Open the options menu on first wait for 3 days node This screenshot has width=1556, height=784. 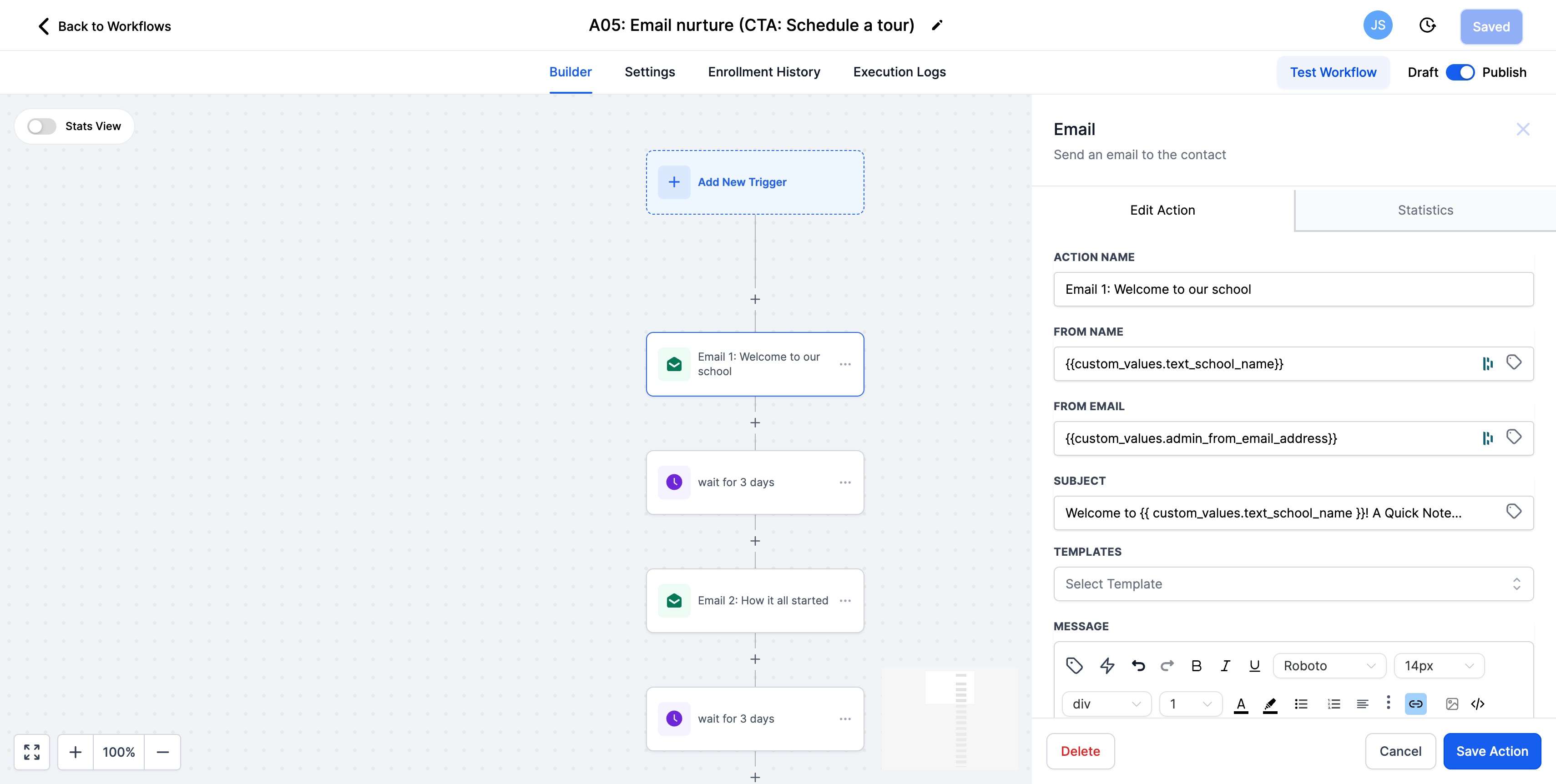(x=845, y=482)
